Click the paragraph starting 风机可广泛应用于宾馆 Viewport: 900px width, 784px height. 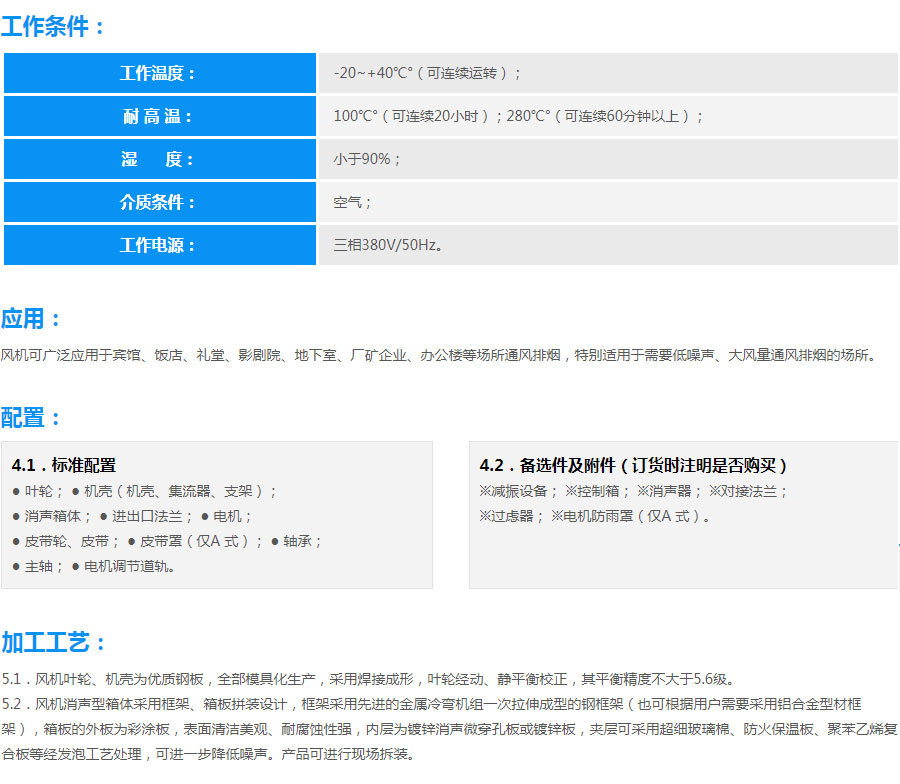point(439,355)
